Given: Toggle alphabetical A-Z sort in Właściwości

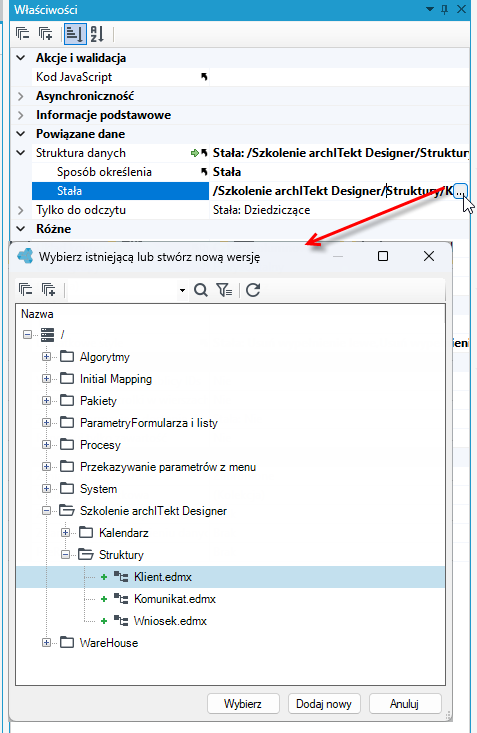Looking at the screenshot, I should [x=97, y=34].
